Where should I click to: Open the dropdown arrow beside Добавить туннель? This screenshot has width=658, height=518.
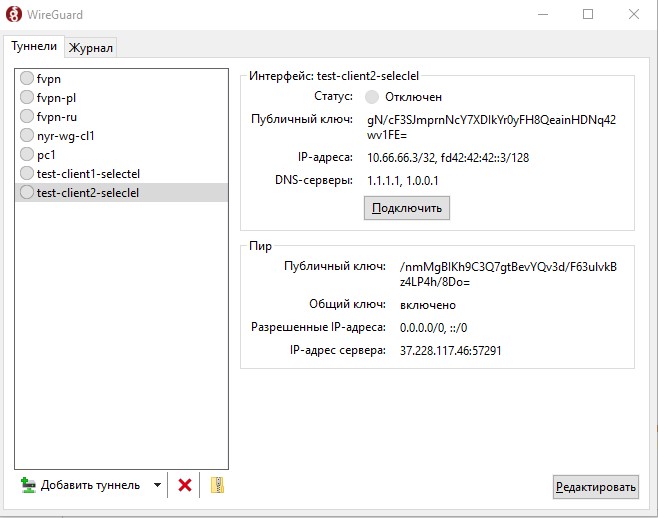point(157,485)
